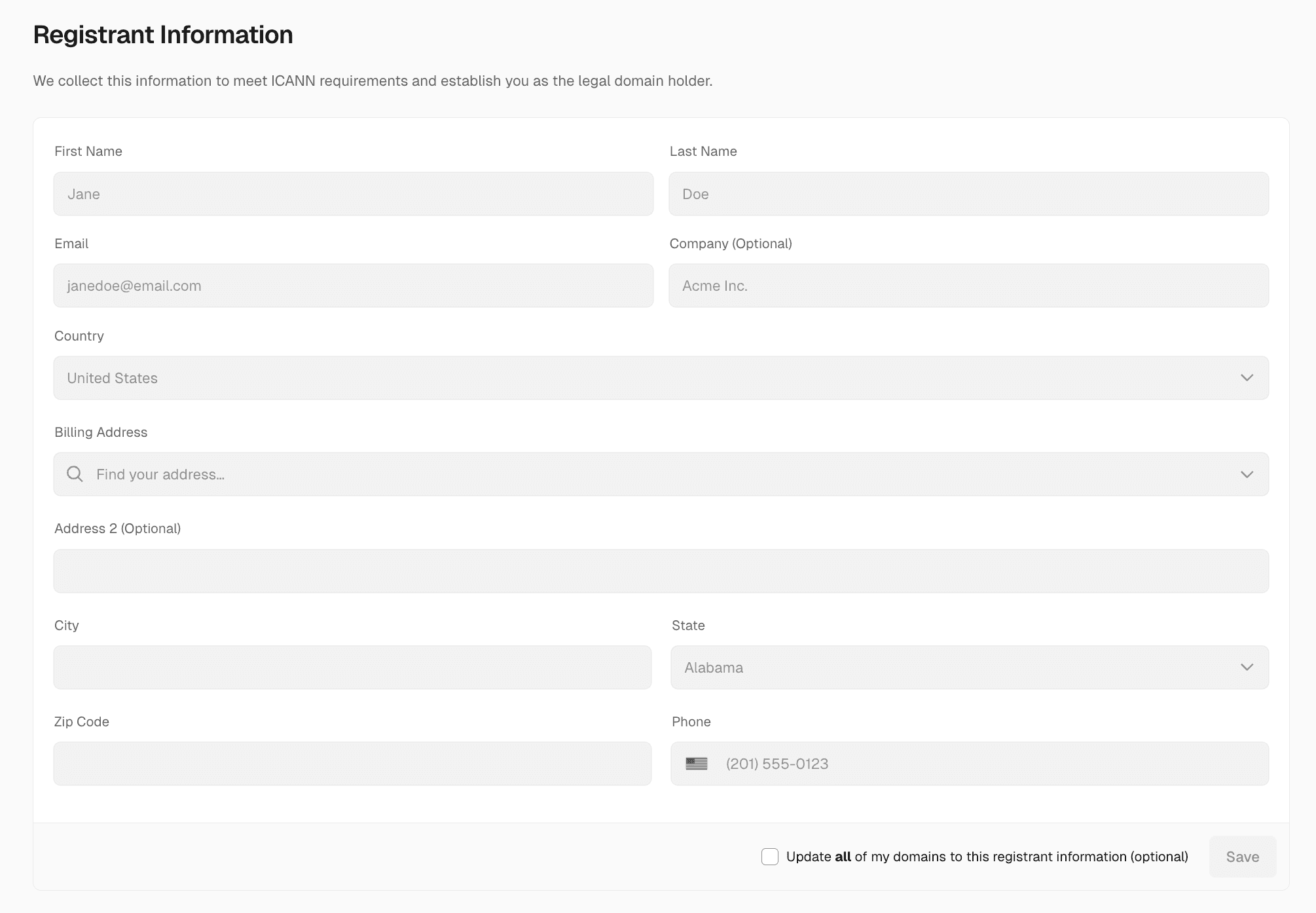Enable updating all domains to this registrant info
1316x913 pixels.
(769, 856)
